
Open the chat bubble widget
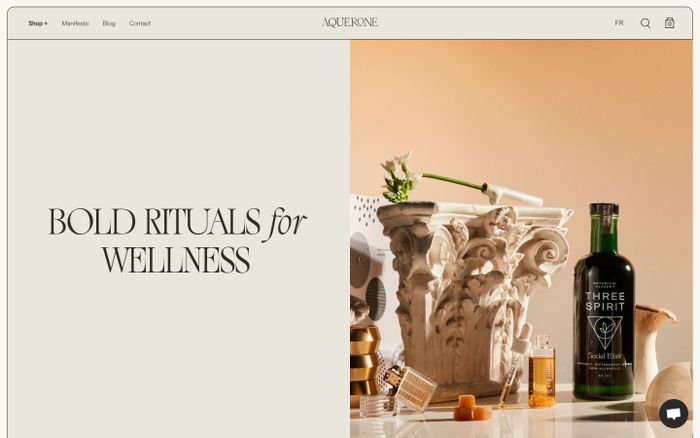673,413
